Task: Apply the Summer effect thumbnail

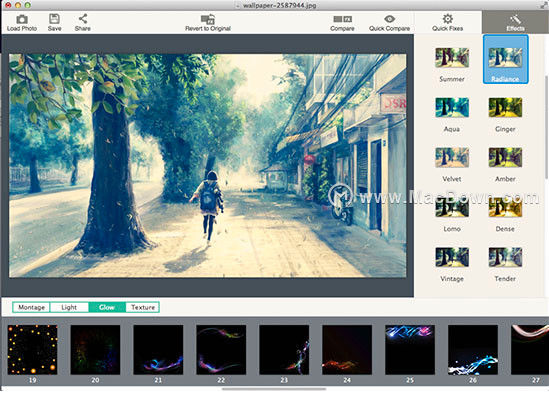Action: (x=452, y=58)
